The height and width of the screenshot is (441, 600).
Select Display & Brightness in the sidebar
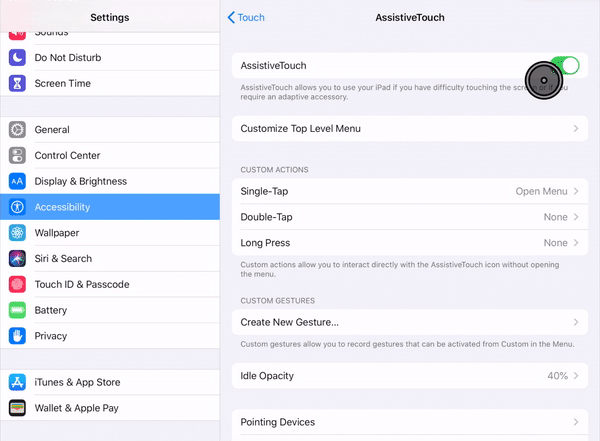point(110,181)
